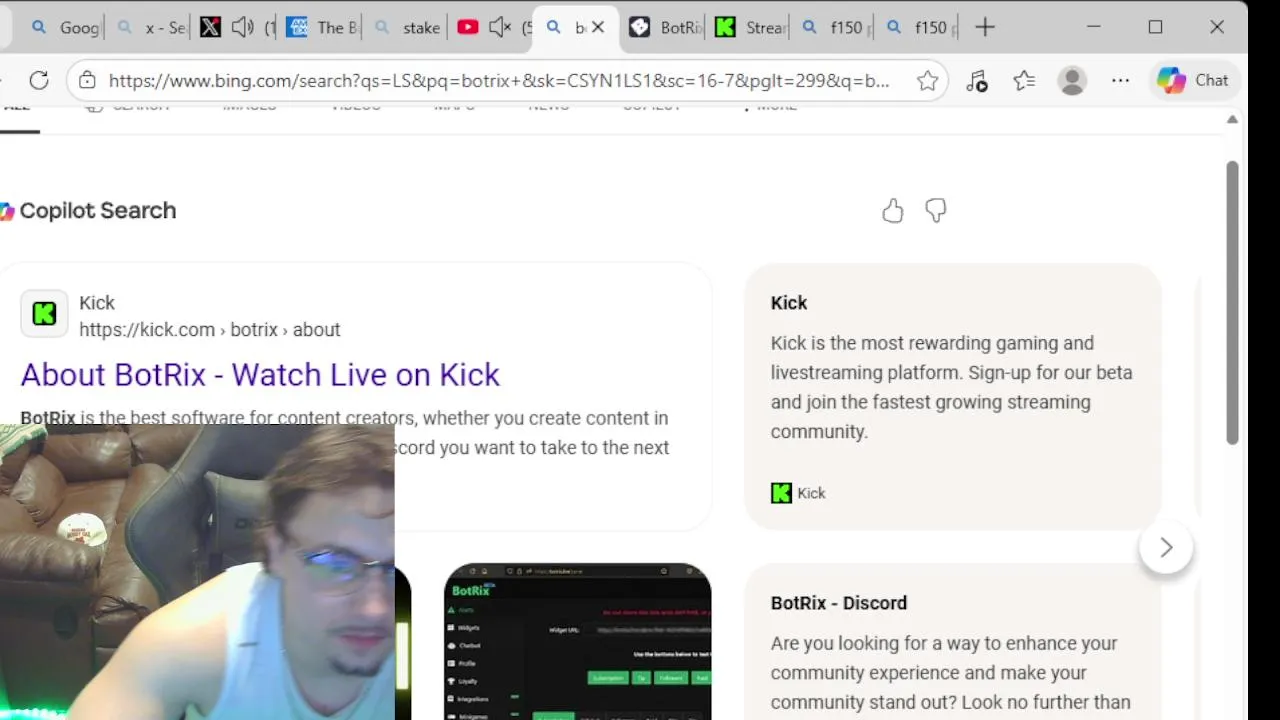This screenshot has width=1280, height=720.
Task: Switch to the Google tab
Action: point(64,27)
